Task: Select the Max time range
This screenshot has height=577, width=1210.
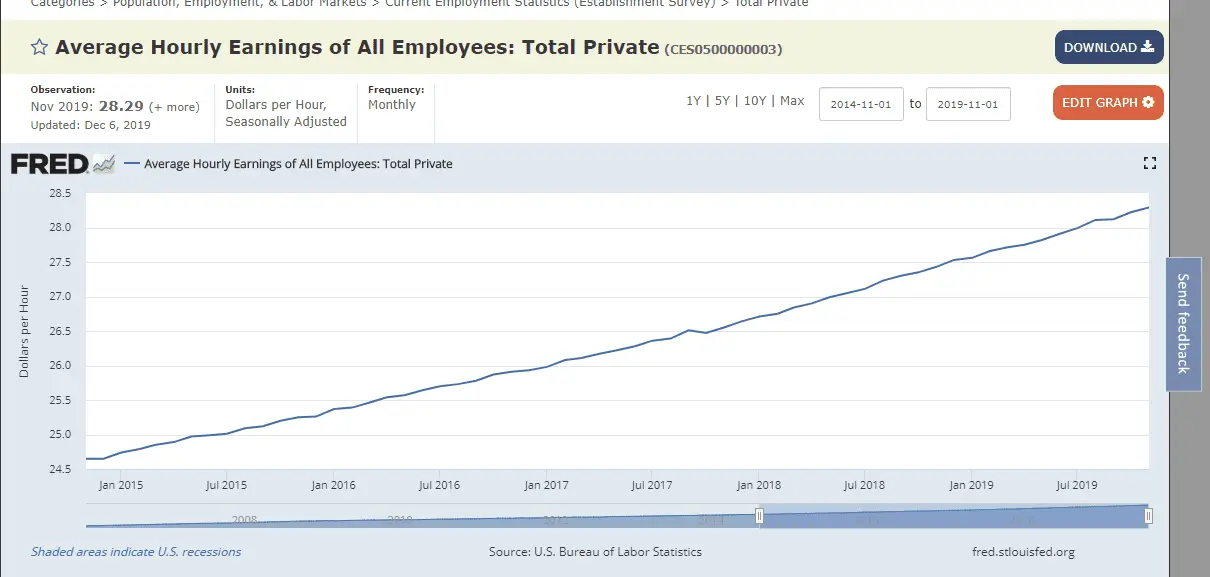Action: click(x=792, y=101)
